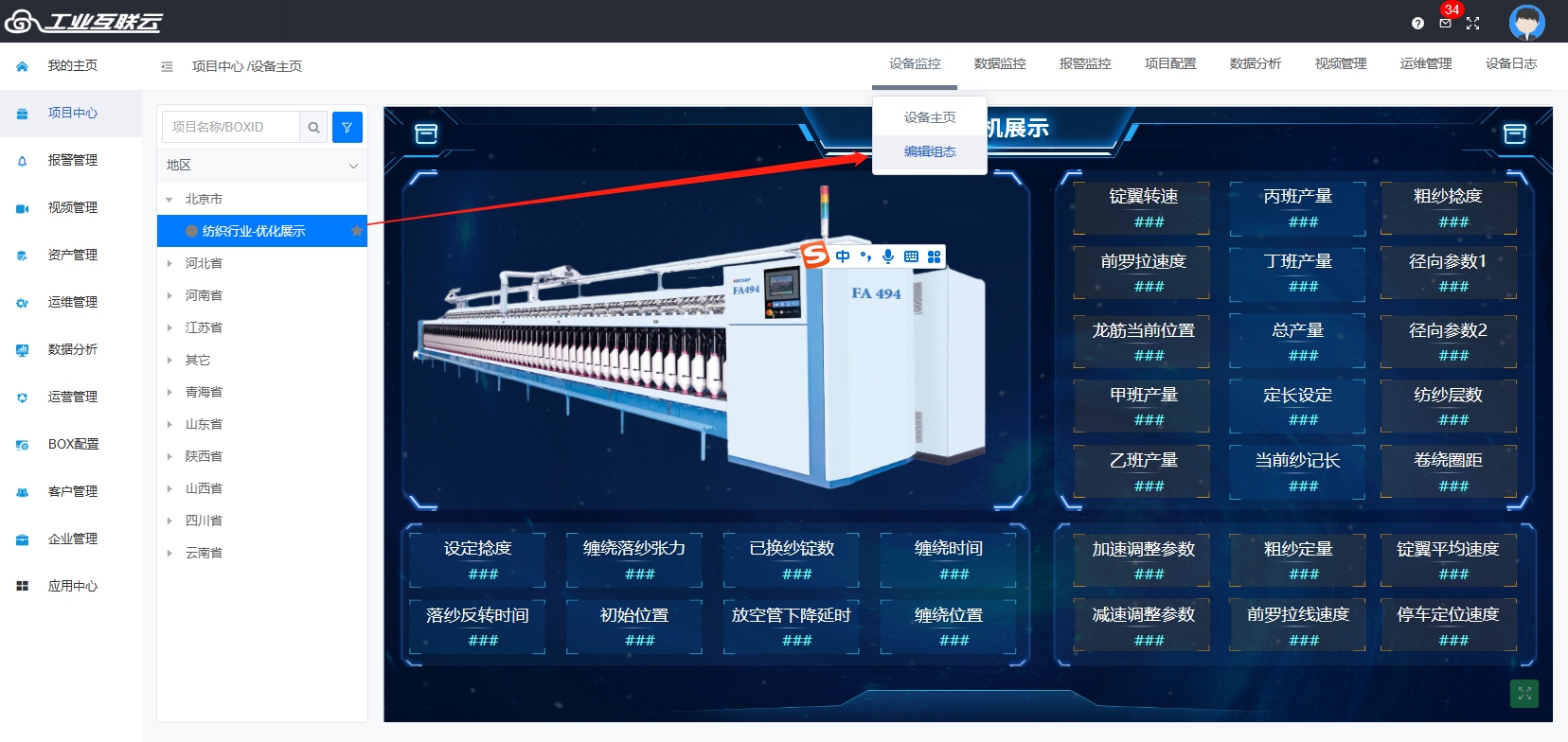Select 设备主页 from dropdown menu

click(x=930, y=117)
